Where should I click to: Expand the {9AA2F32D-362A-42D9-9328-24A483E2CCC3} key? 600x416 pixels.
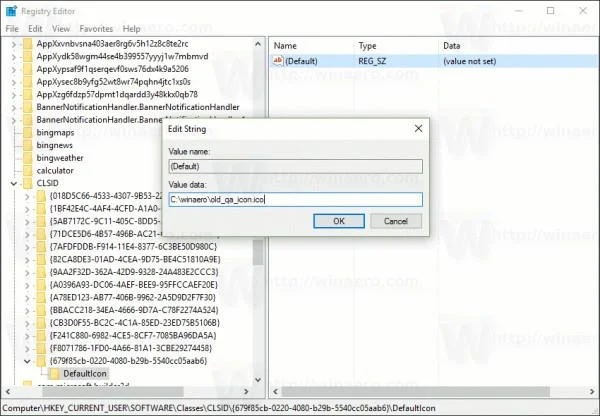pos(27,272)
